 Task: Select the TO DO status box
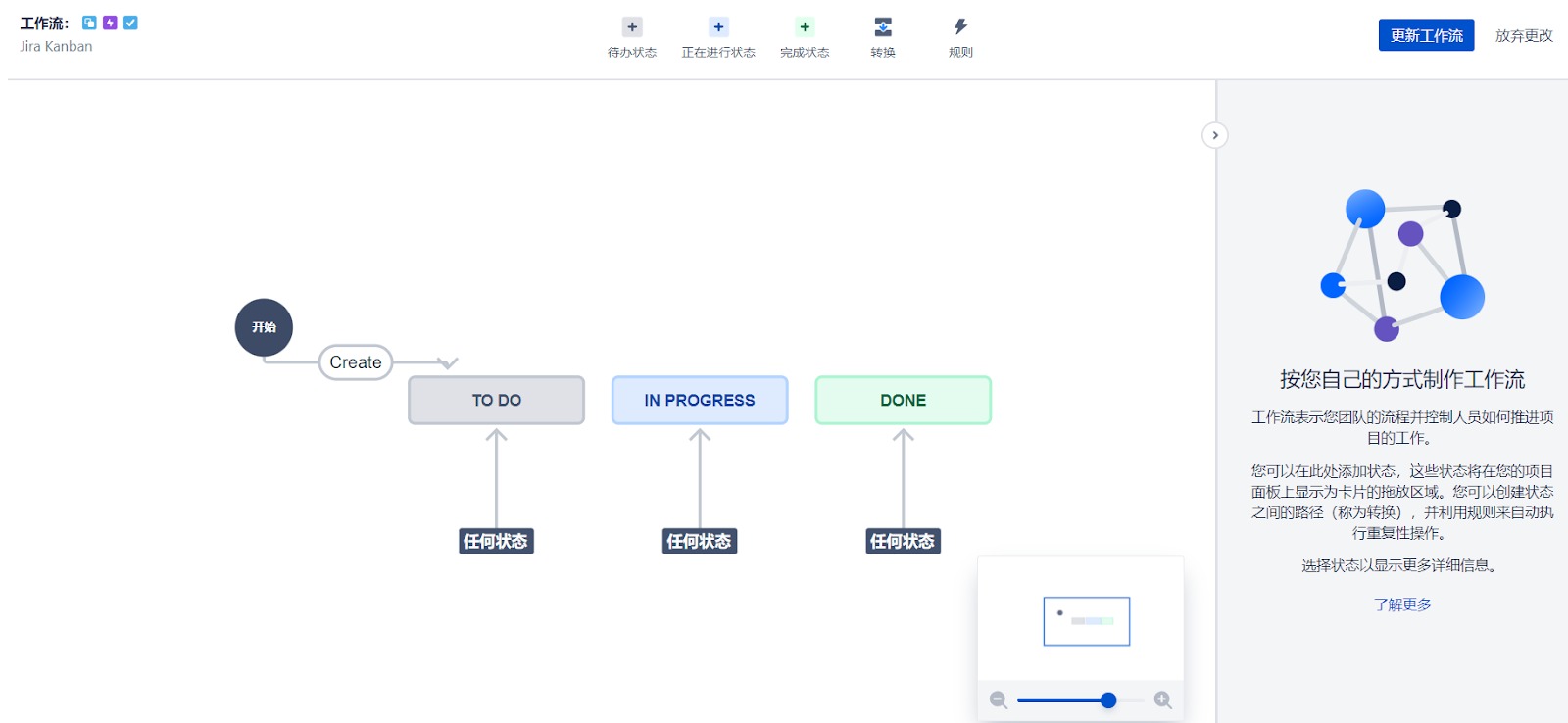coord(496,400)
